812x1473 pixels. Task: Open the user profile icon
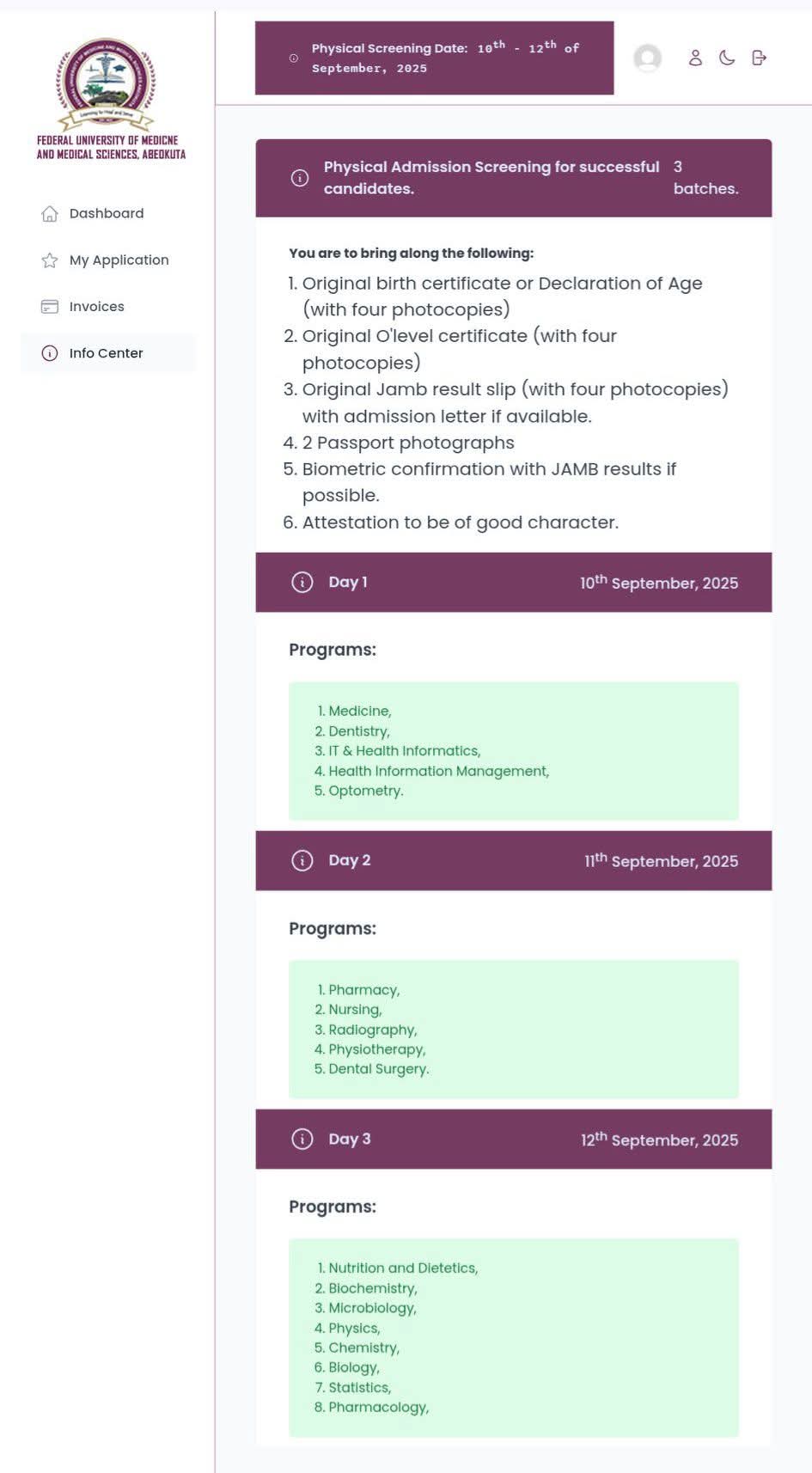(x=695, y=58)
